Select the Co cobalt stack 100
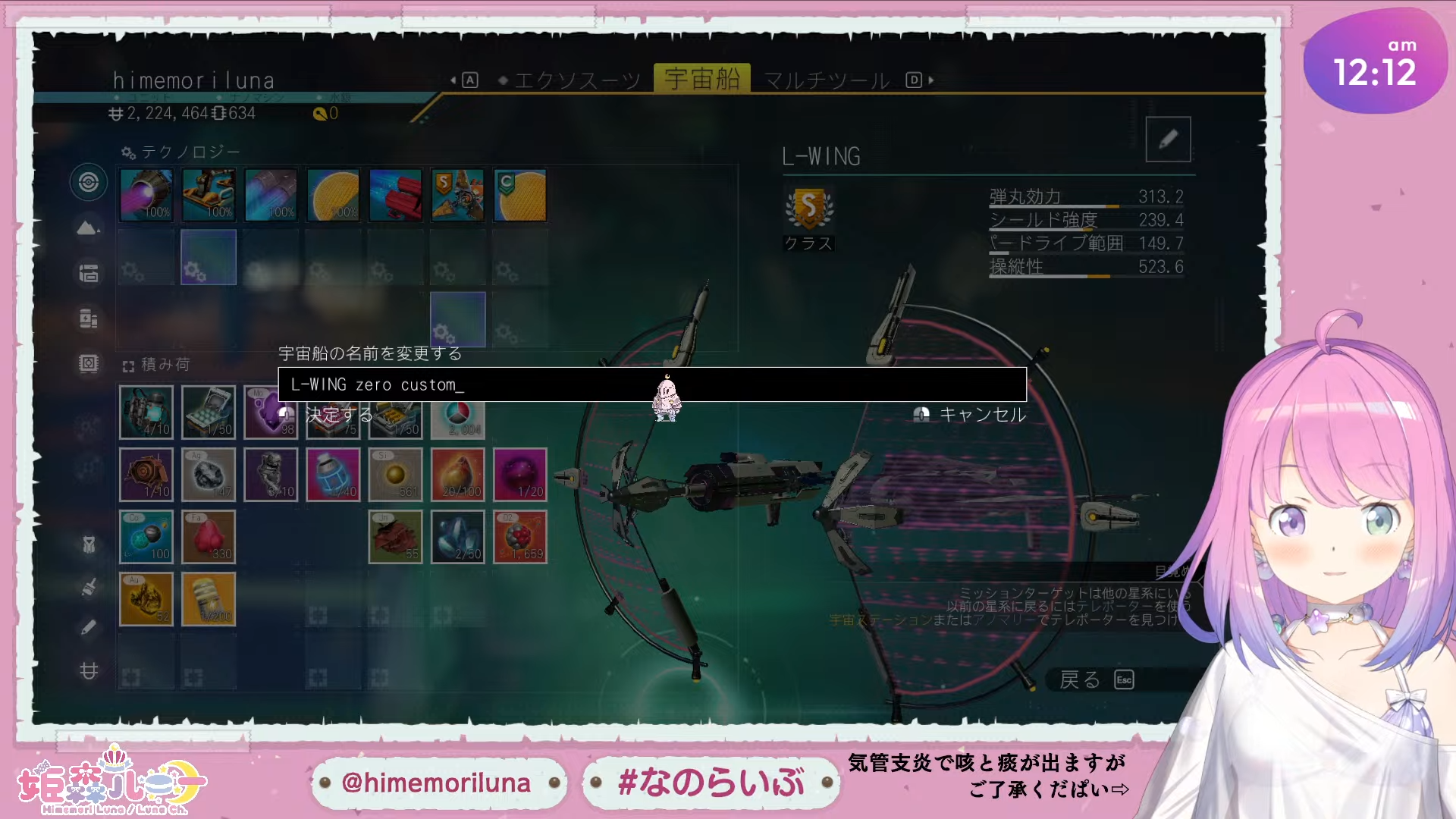Viewport: 1456px width, 819px height. click(146, 536)
